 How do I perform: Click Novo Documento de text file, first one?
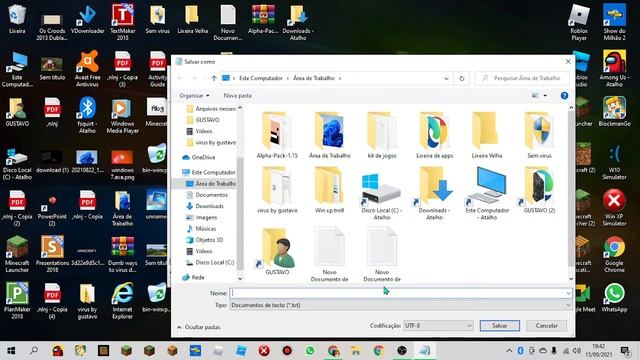[329, 255]
